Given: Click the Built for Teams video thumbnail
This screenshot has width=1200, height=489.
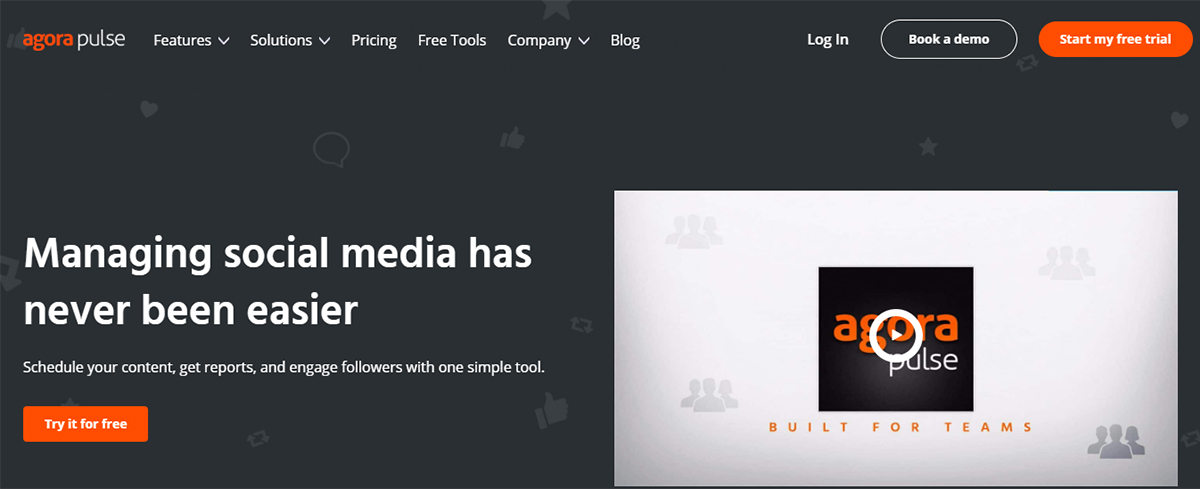Looking at the screenshot, I should pyautogui.click(x=895, y=338).
